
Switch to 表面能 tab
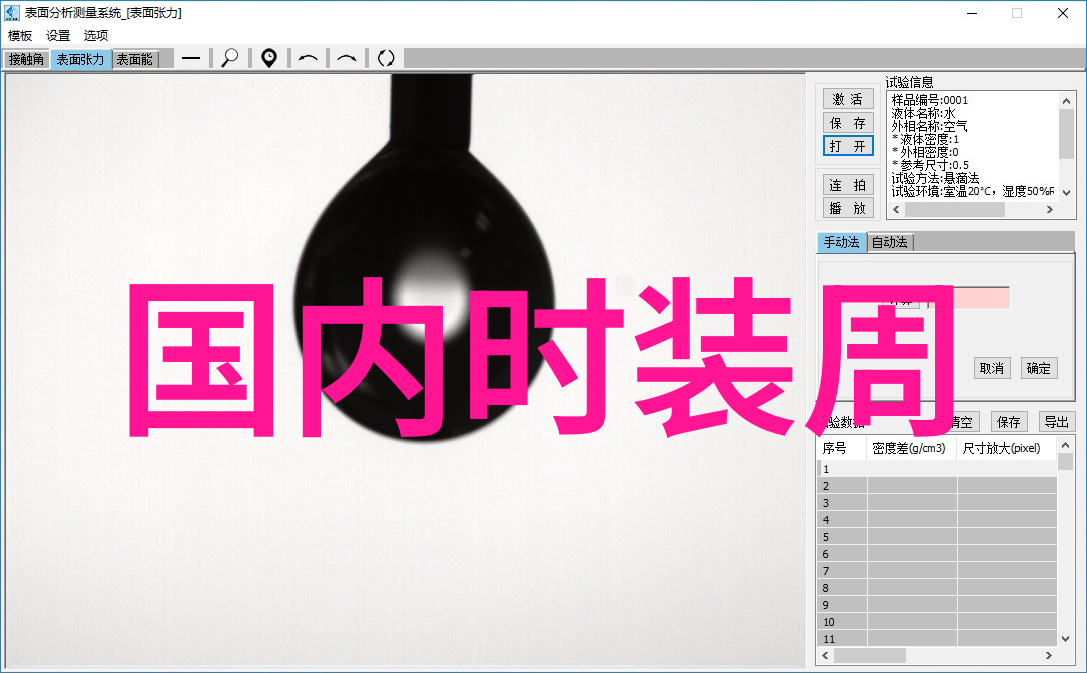tap(134, 60)
